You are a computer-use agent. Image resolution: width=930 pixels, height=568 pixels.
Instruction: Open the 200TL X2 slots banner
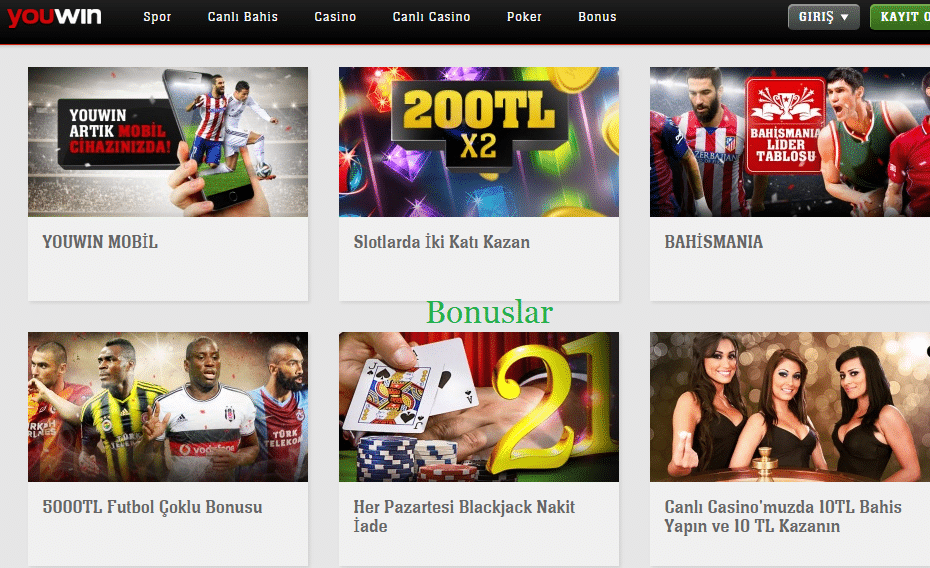(x=479, y=142)
